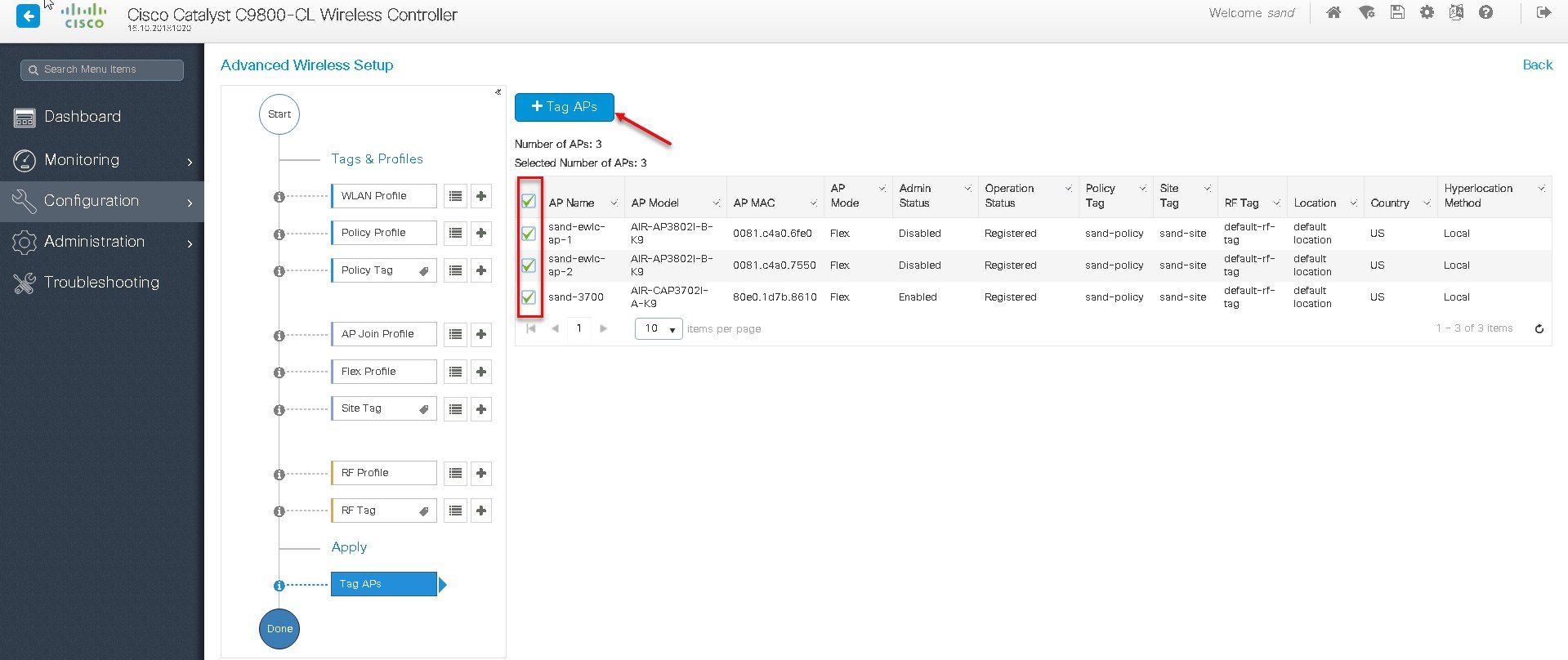Add a new Site Tag with plus

(481, 409)
